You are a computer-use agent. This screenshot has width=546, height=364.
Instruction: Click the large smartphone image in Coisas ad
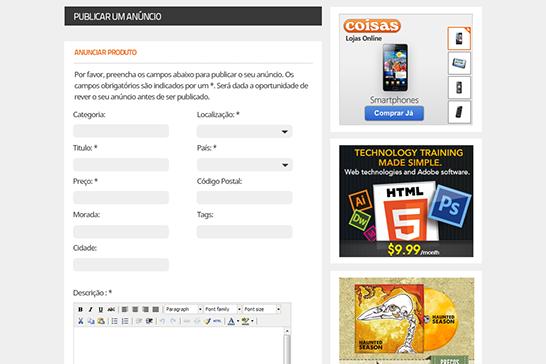point(395,68)
